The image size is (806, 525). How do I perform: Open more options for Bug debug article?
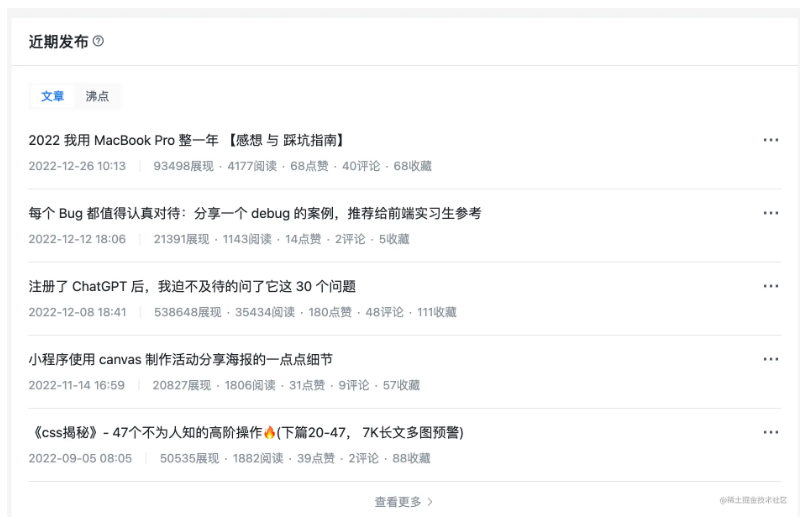click(771, 213)
